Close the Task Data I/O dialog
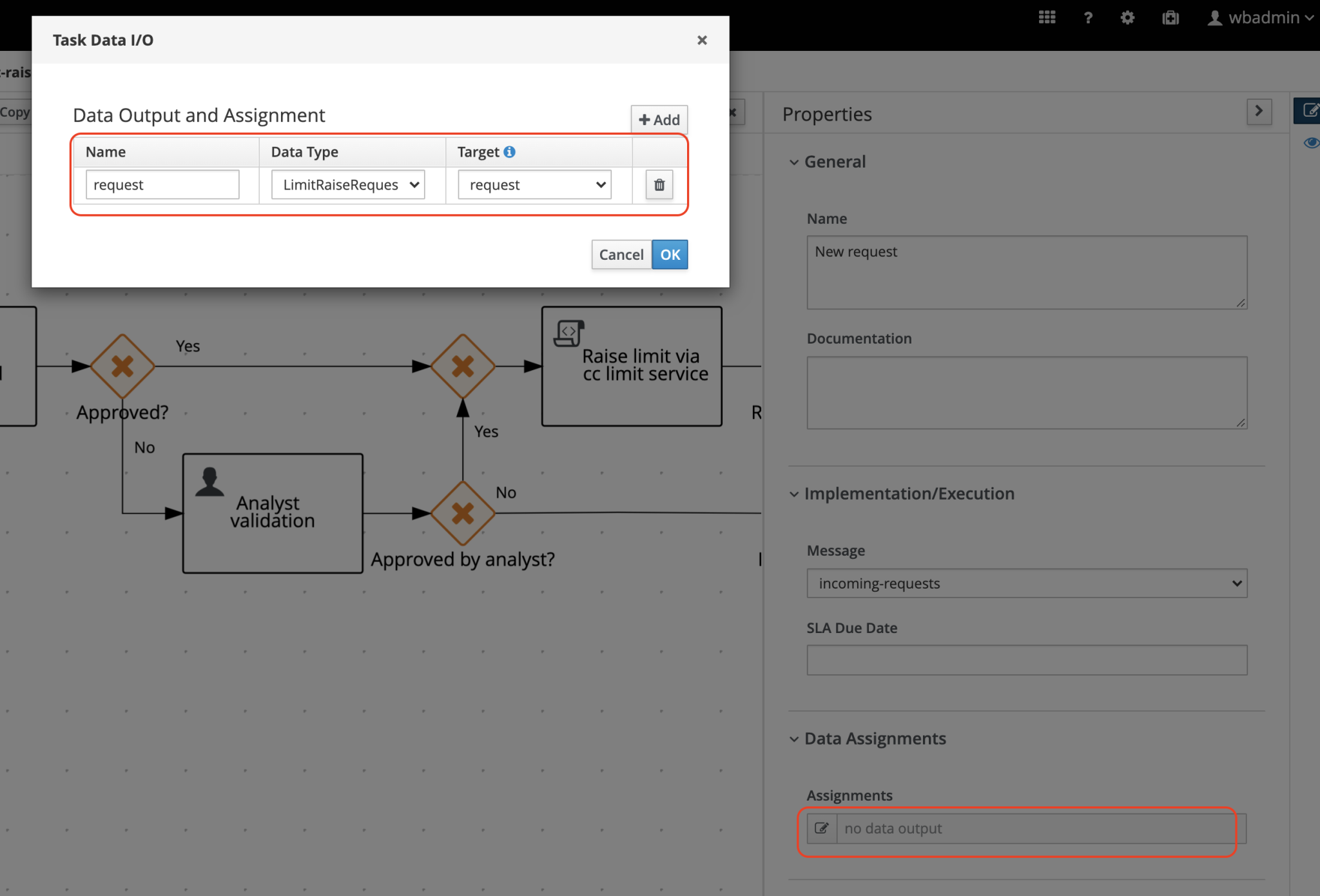Screen dimensions: 1320x896 tap(702, 40)
